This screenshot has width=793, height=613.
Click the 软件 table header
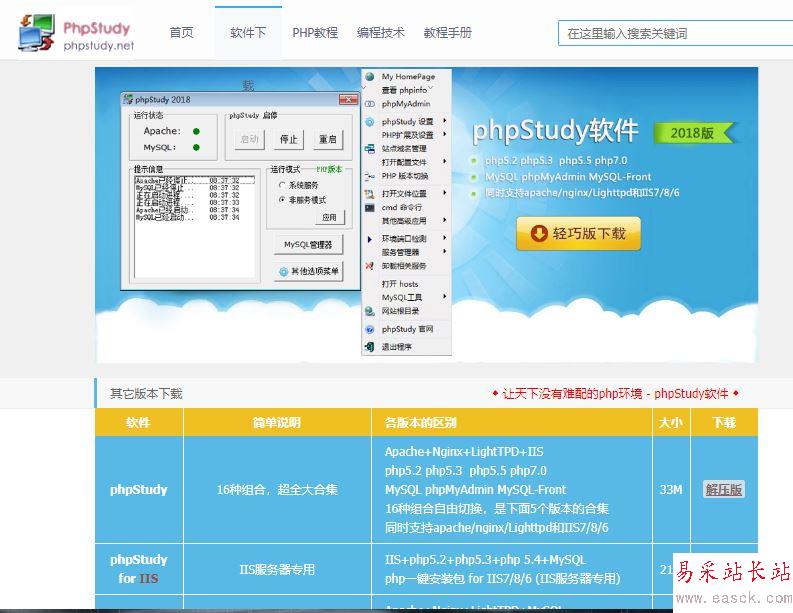tap(139, 422)
